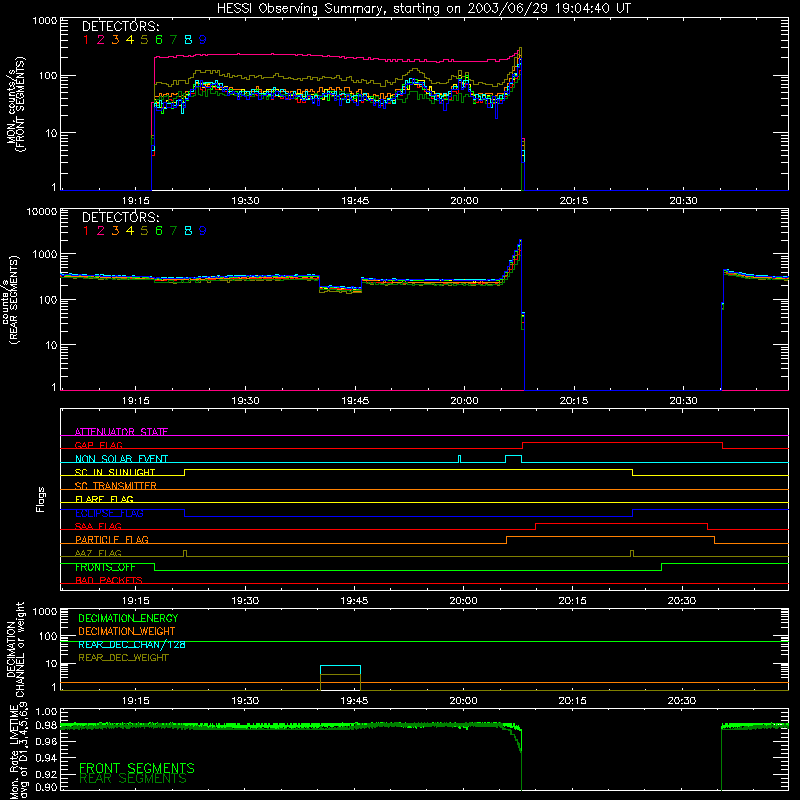Screen dimensions: 800x800
Task: Select pink detector '2' in front segments legend
Action: tap(101, 40)
